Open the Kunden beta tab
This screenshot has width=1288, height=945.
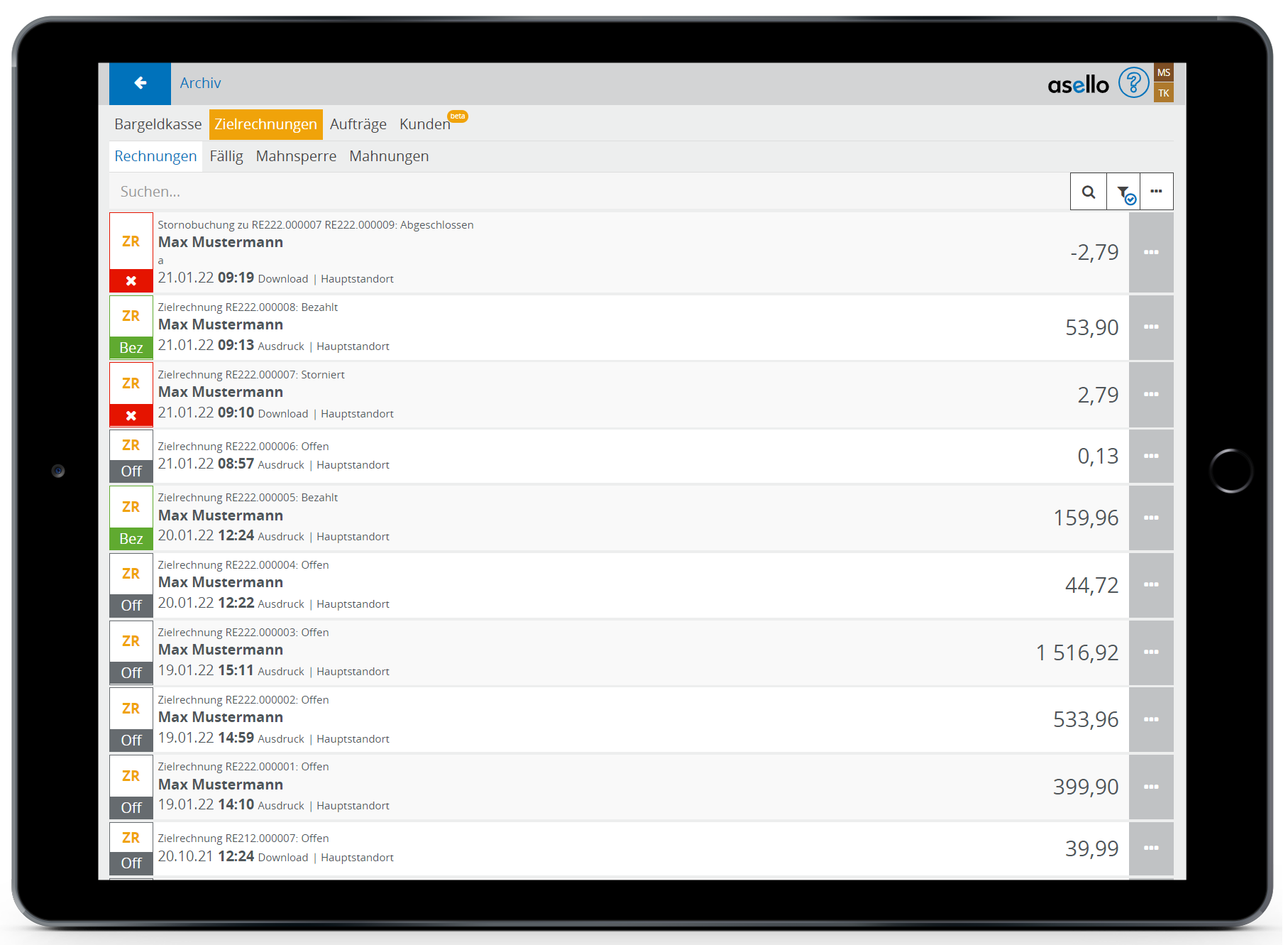click(x=424, y=124)
